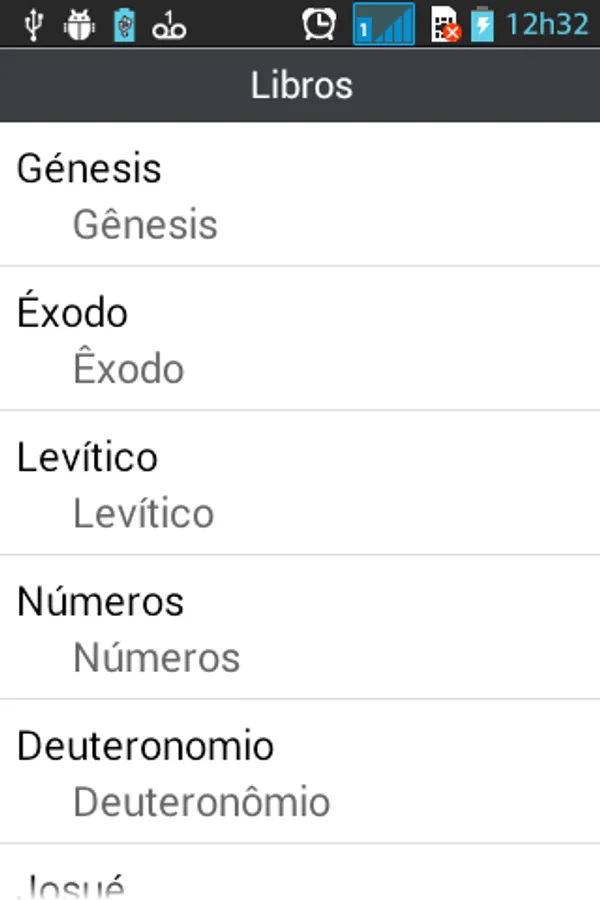600x900 pixels.
Task: Tap the Libros title bar
Action: click(300, 85)
